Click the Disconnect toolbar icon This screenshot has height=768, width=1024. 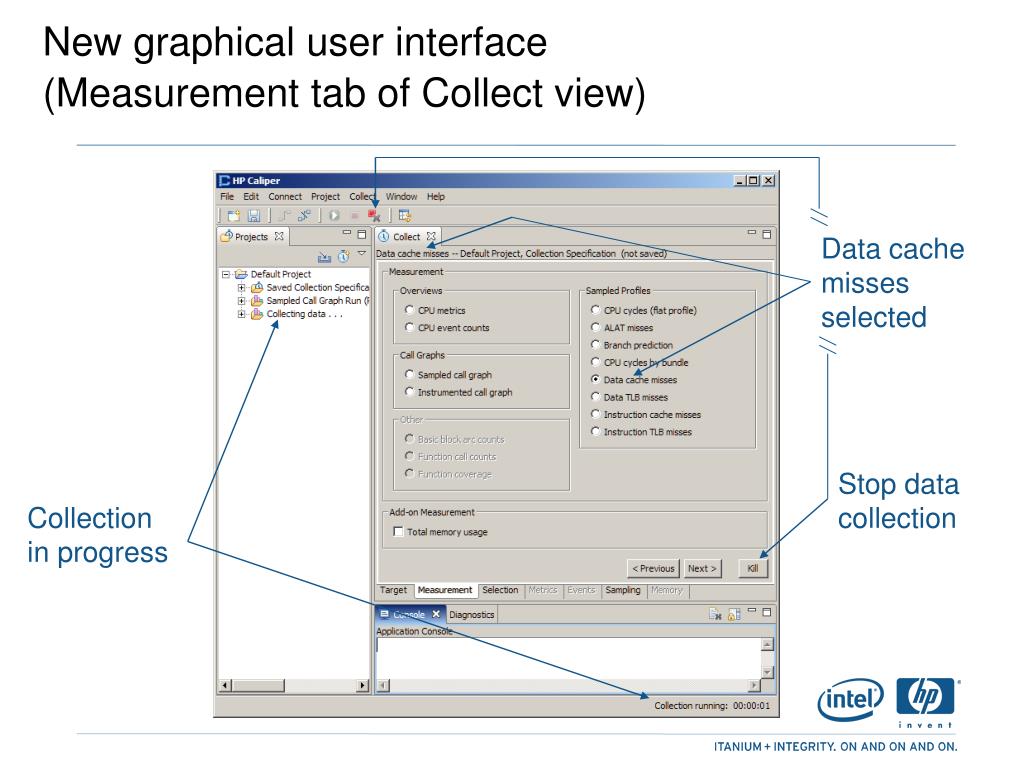coord(304,216)
